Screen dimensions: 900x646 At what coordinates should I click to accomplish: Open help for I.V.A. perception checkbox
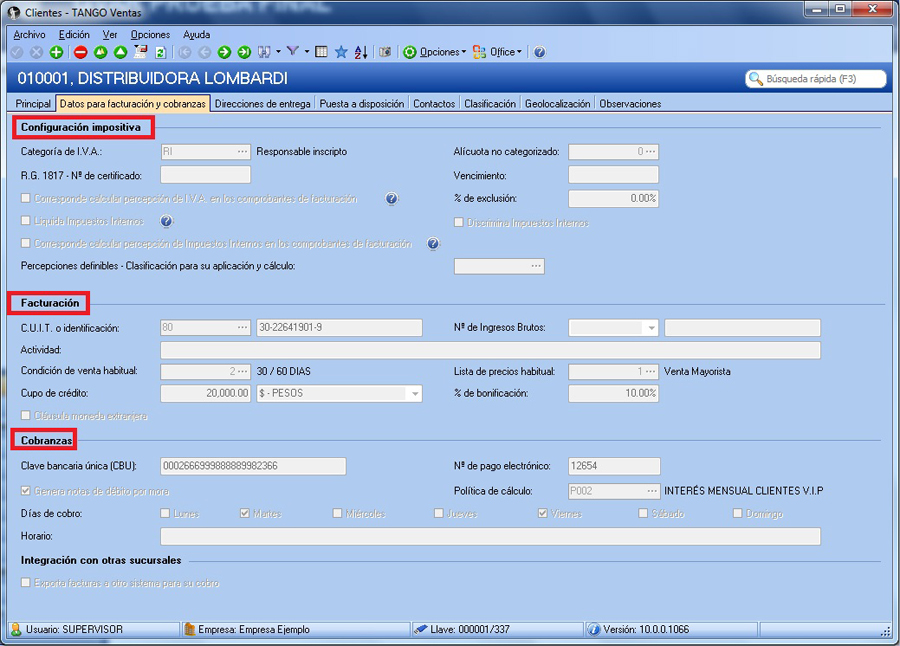click(x=391, y=199)
